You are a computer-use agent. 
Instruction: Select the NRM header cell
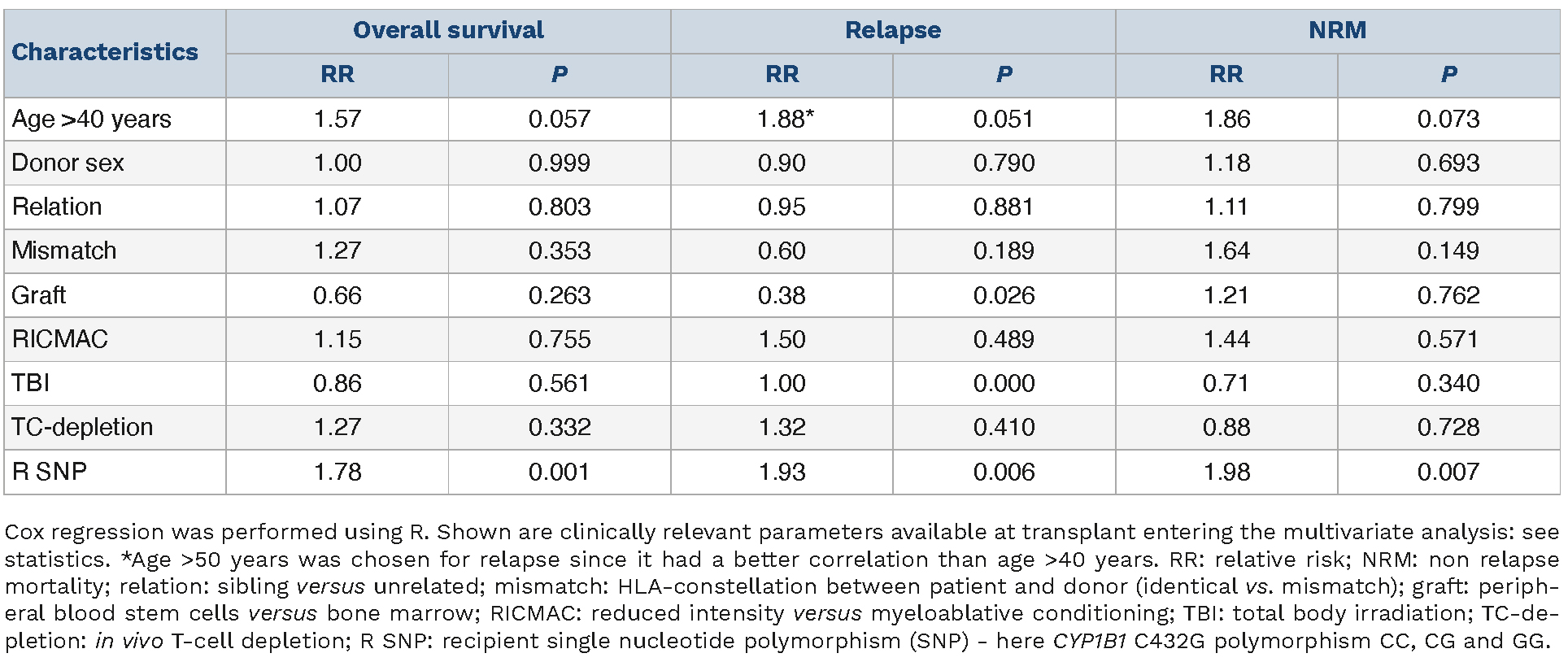point(1337,30)
